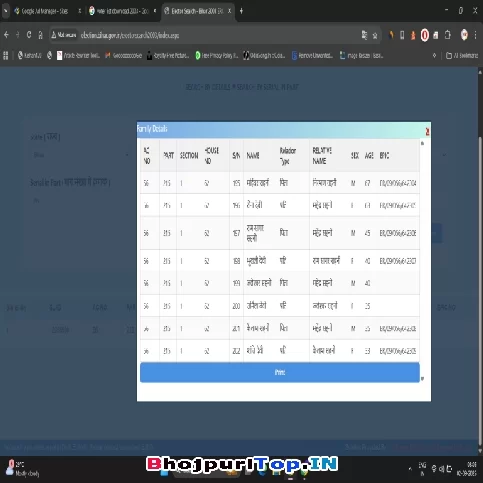Click the EPIC number in row 202
The height and width of the screenshot is (483, 483).
[398, 351]
